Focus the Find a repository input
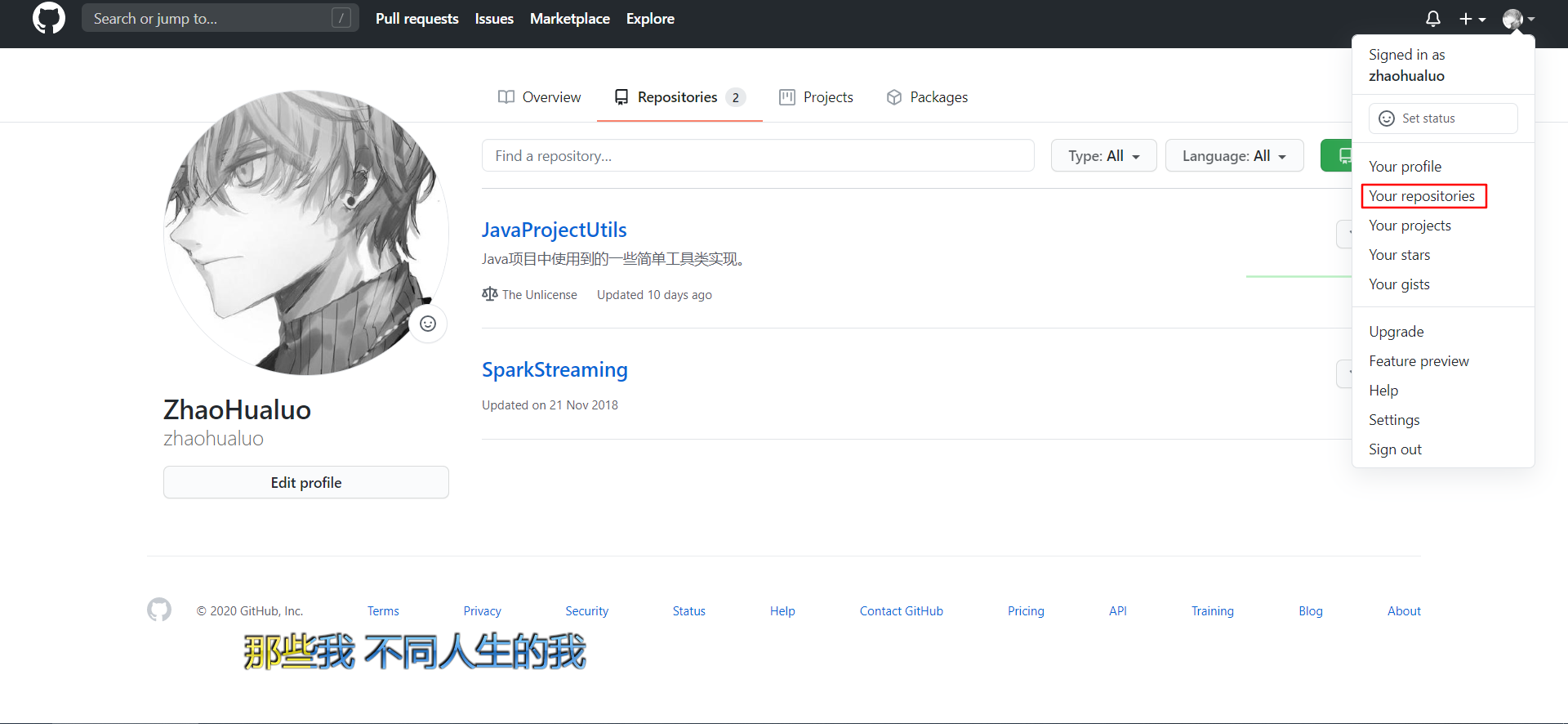The width and height of the screenshot is (1568, 724). coord(758,155)
